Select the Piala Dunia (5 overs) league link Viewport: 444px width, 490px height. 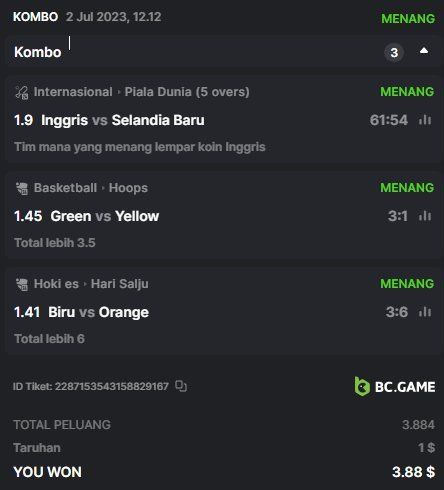pyautogui.click(x=187, y=92)
